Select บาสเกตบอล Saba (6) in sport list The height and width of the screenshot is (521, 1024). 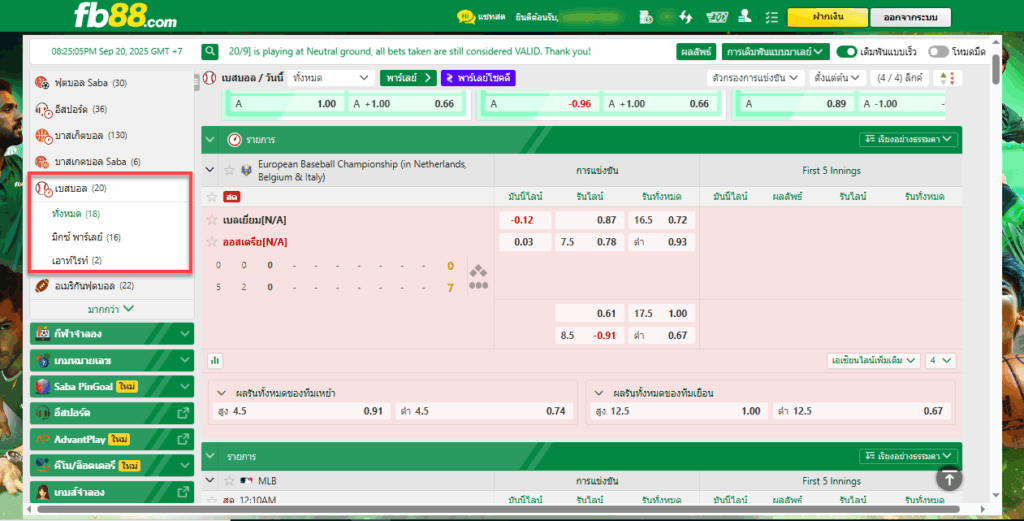pyautogui.click(x=112, y=161)
